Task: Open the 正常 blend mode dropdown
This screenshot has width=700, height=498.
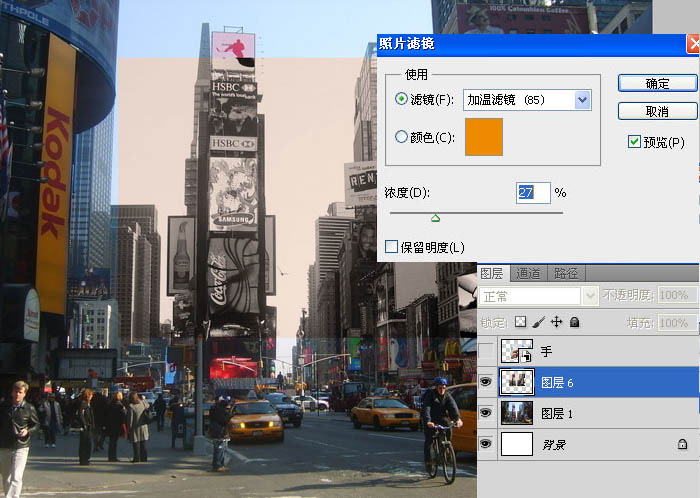Action: click(x=538, y=296)
